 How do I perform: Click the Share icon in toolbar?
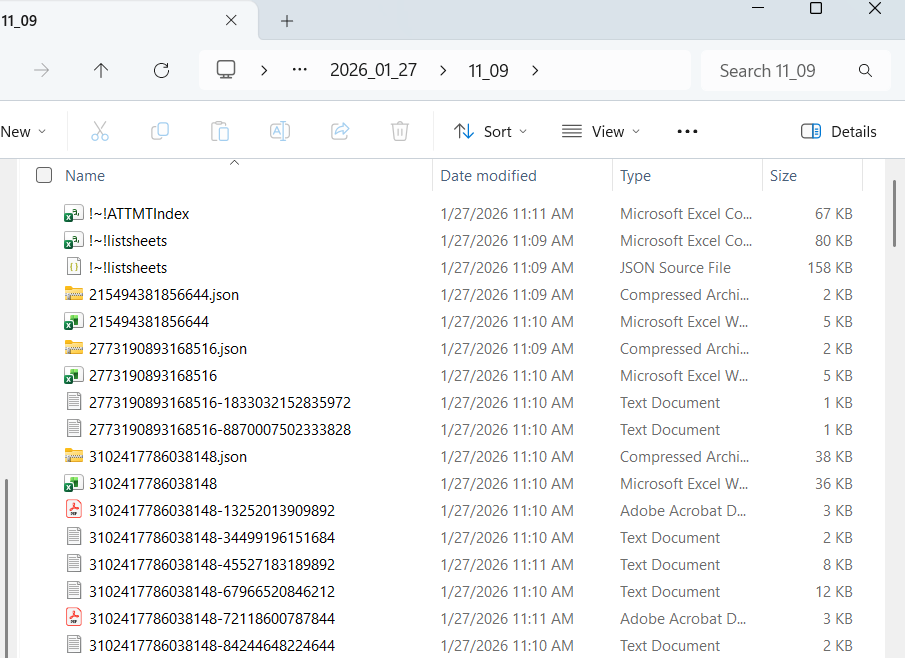click(x=340, y=131)
